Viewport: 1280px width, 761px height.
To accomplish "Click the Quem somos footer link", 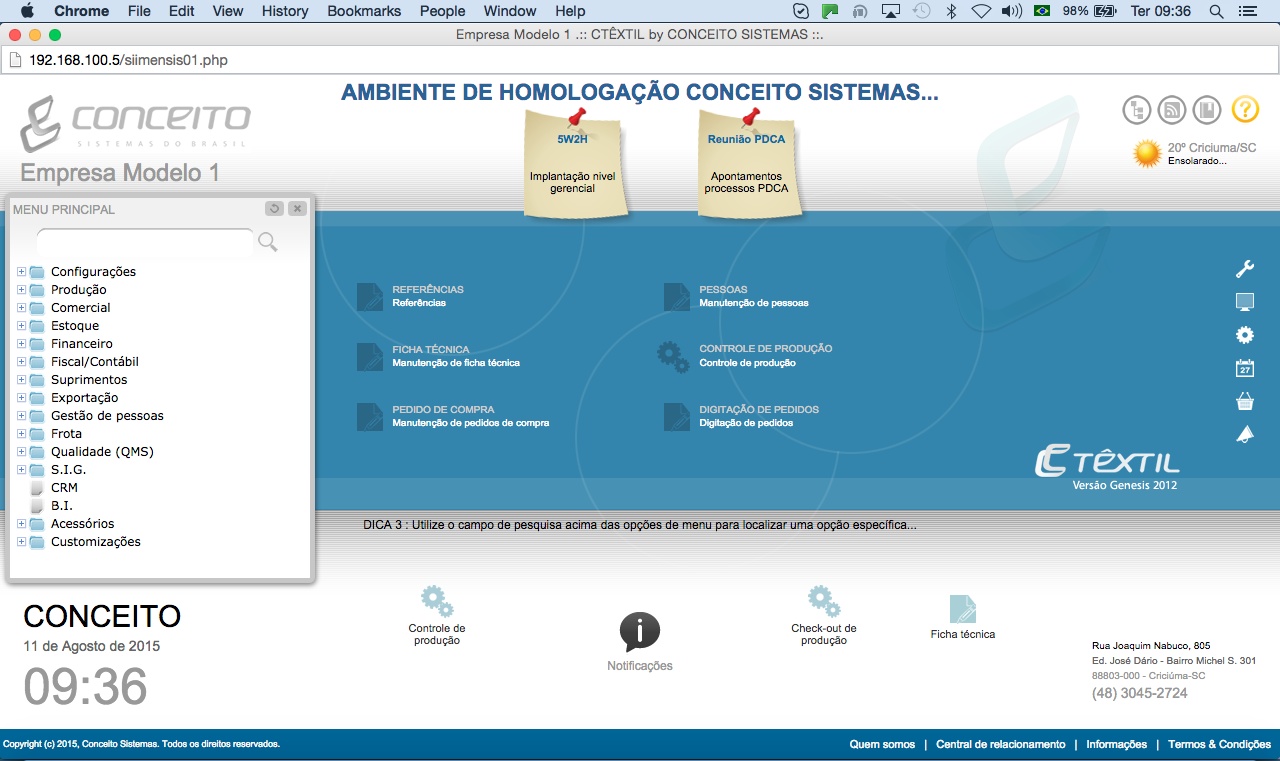I will click(882, 744).
